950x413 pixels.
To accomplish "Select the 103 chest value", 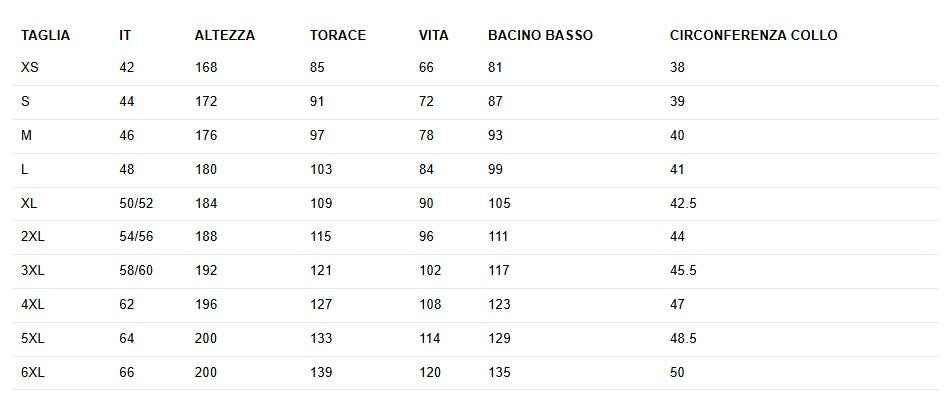I will pyautogui.click(x=321, y=170).
